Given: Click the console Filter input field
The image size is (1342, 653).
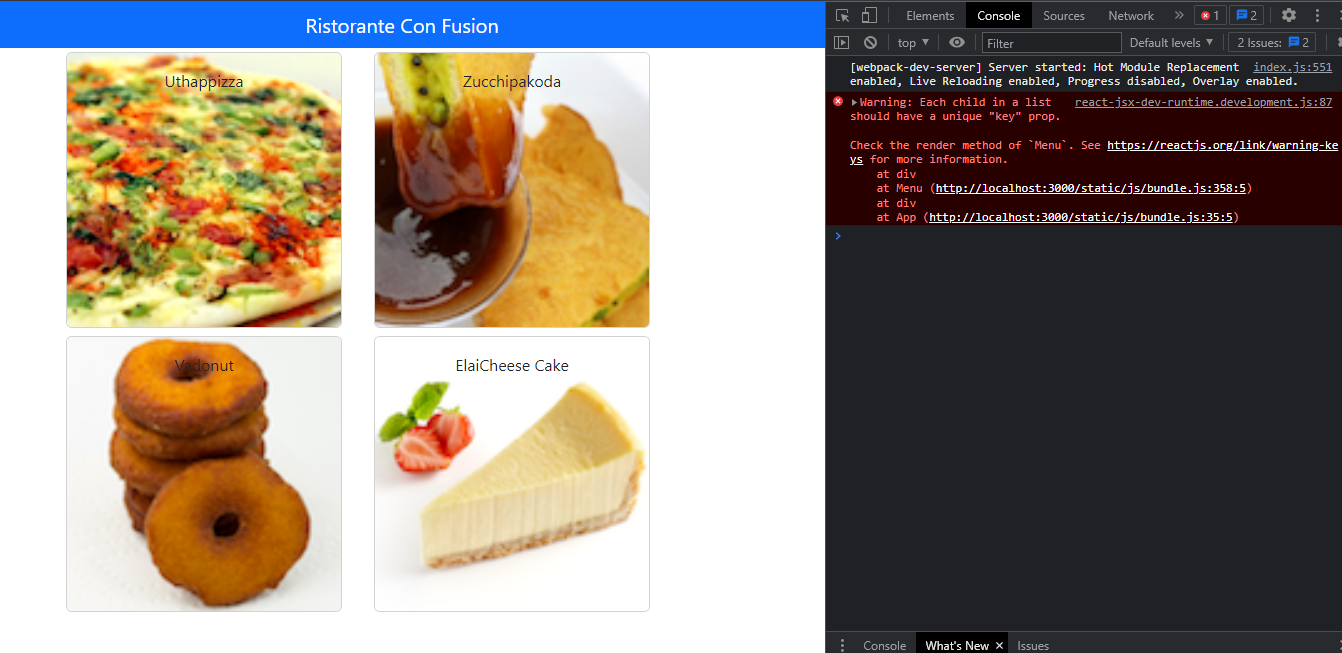Looking at the screenshot, I should point(1052,42).
